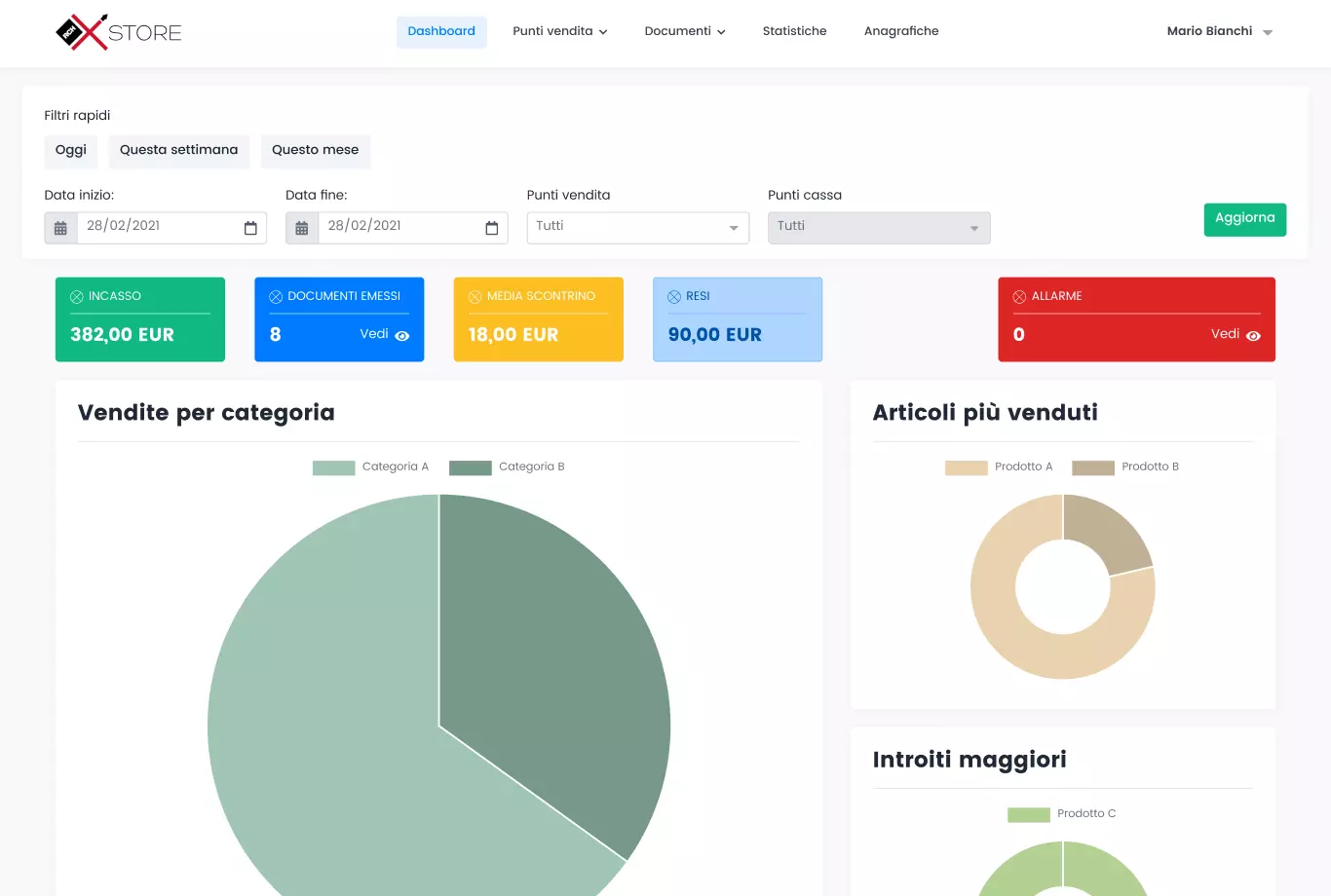The height and width of the screenshot is (896, 1331).
Task: Toggle Prodotto A legend in Articoli chart
Action: [999, 467]
